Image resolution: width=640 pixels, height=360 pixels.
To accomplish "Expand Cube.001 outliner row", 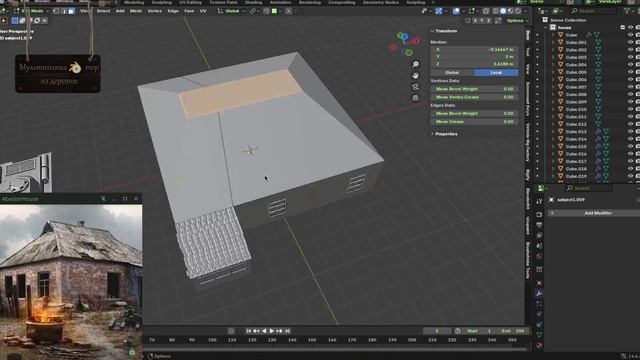I will [x=553, y=42].
